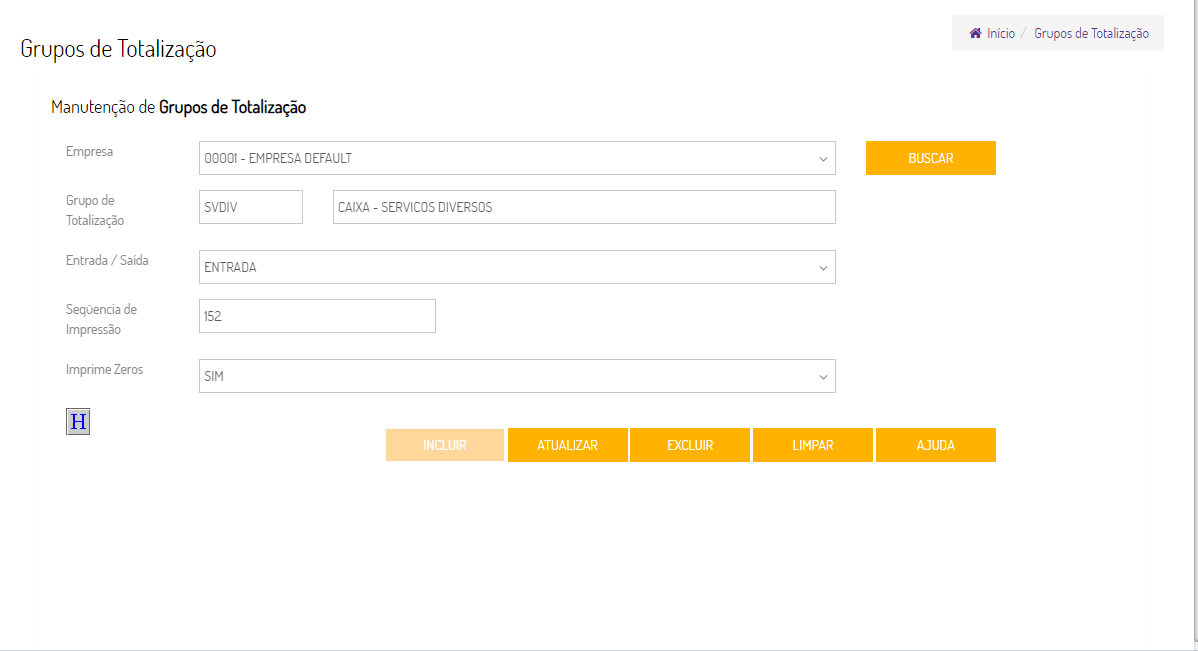Click the Entrada / Saída label

pyautogui.click(x=107, y=261)
